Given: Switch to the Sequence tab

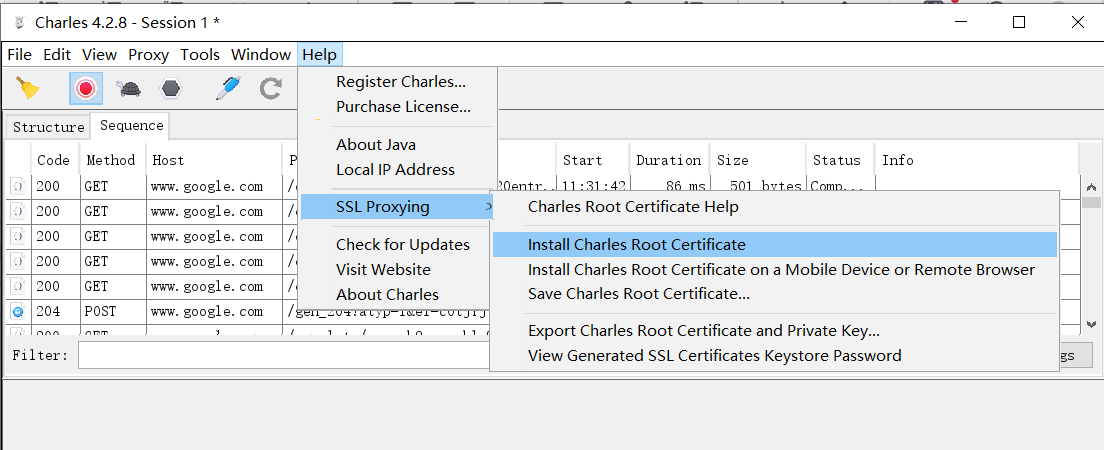Looking at the screenshot, I should (x=131, y=125).
